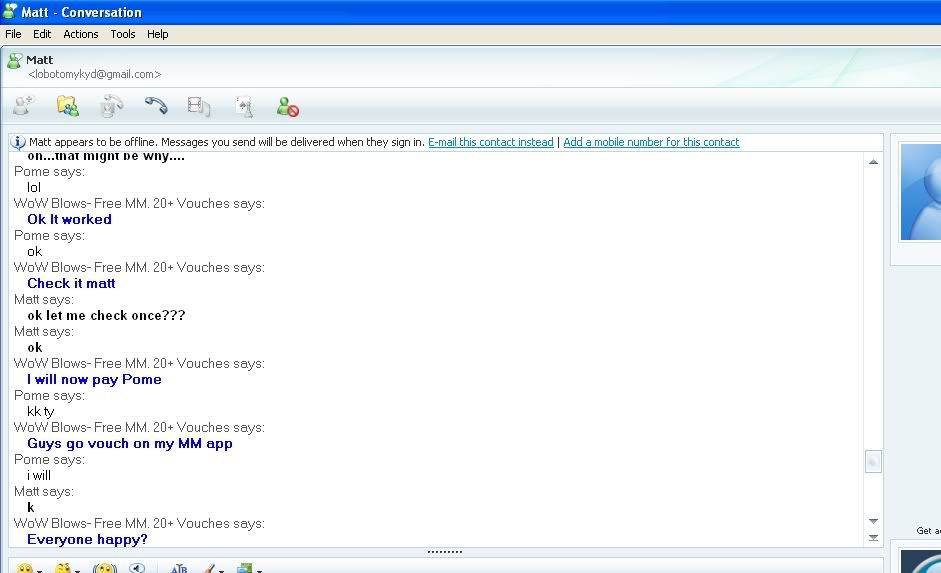The image size is (941, 573).
Task: Open the games icon with playing card
Action: pos(244,106)
